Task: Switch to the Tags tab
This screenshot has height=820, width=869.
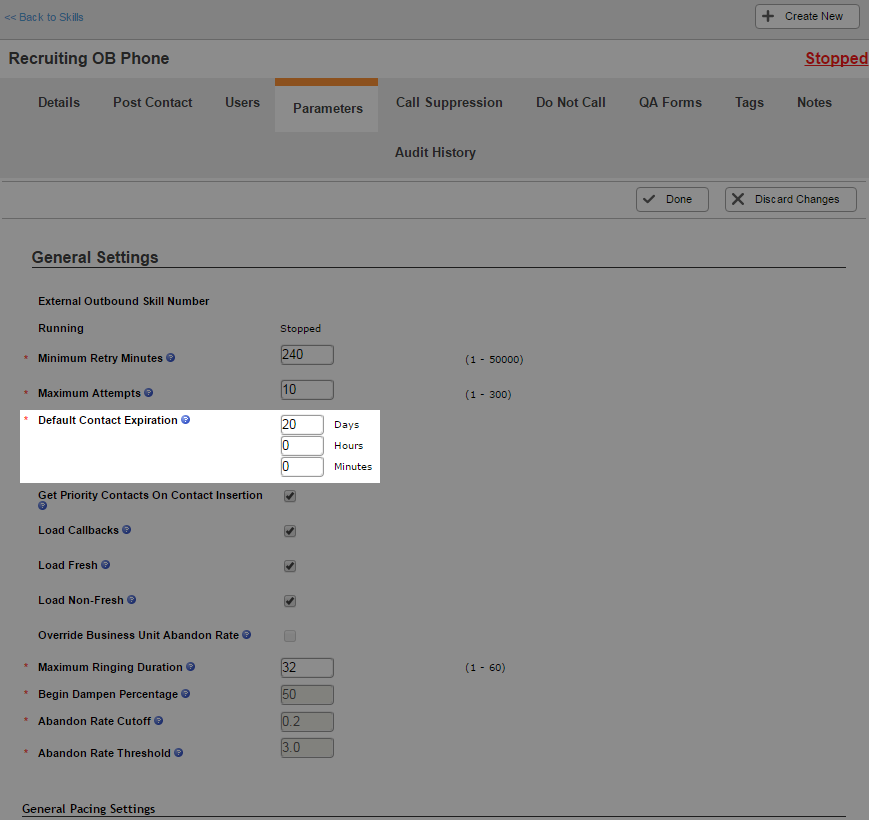Action: tap(749, 102)
